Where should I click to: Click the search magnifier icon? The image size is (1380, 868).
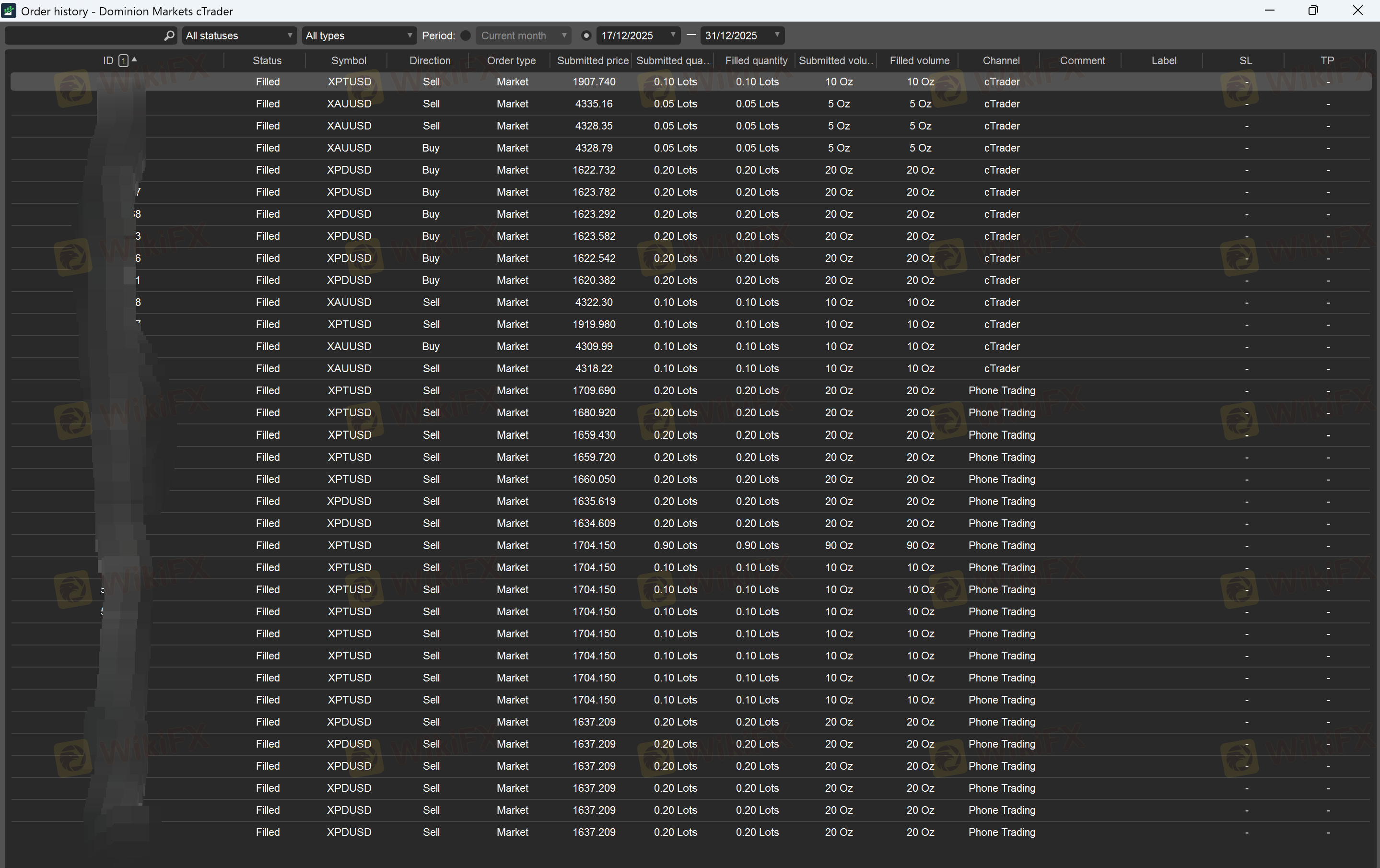[169, 35]
